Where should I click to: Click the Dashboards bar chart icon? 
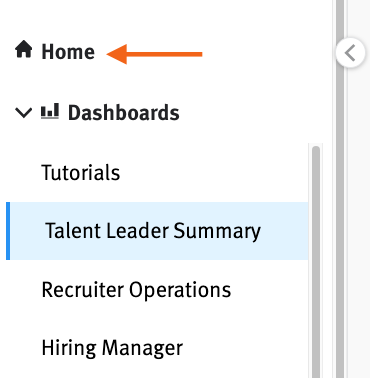tap(50, 111)
